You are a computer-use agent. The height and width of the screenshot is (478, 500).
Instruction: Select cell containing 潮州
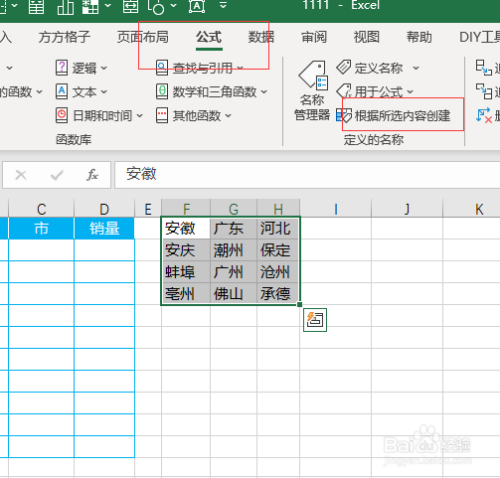(234, 250)
